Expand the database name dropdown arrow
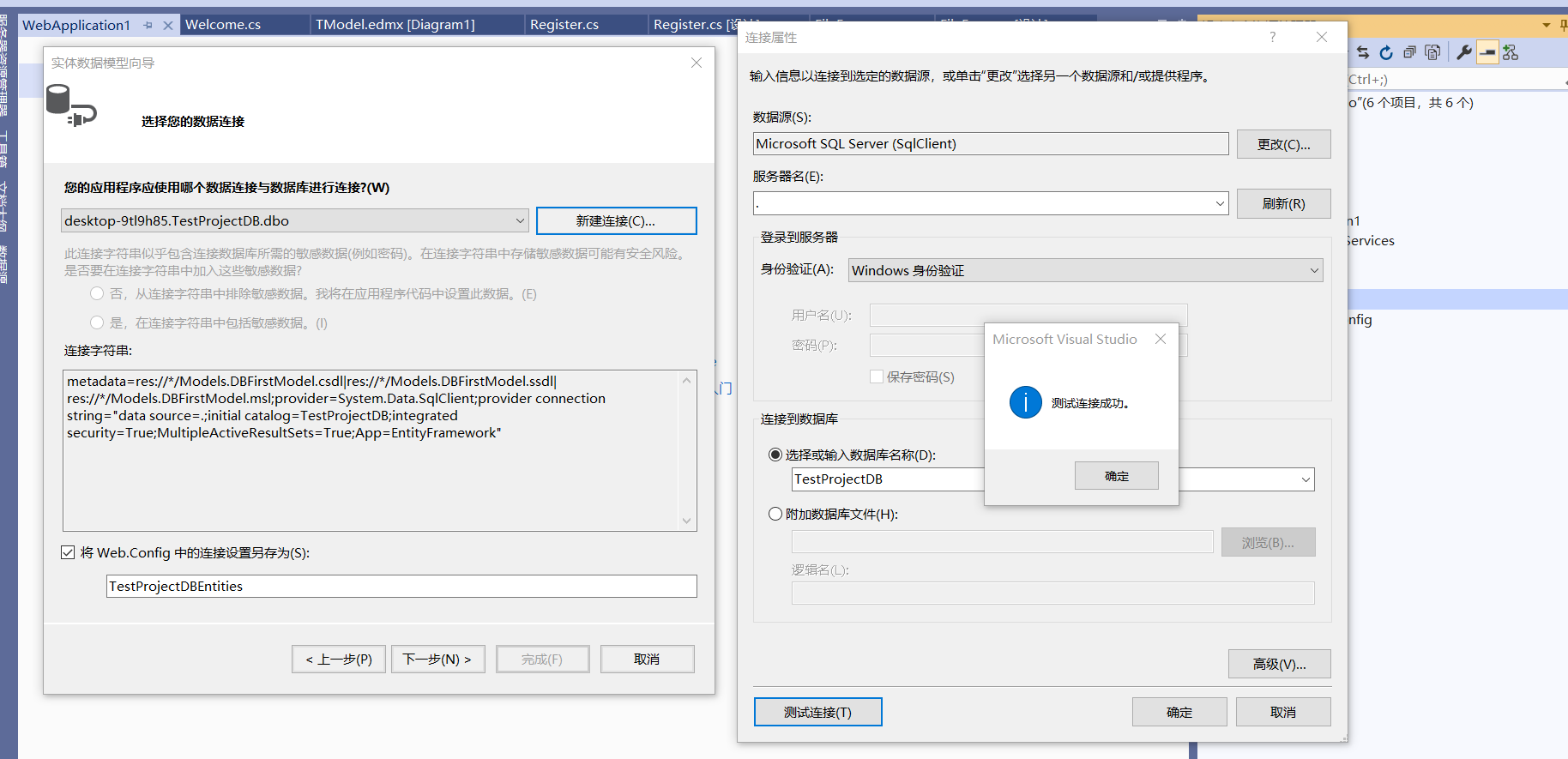This screenshot has width=1568, height=759. click(1306, 479)
